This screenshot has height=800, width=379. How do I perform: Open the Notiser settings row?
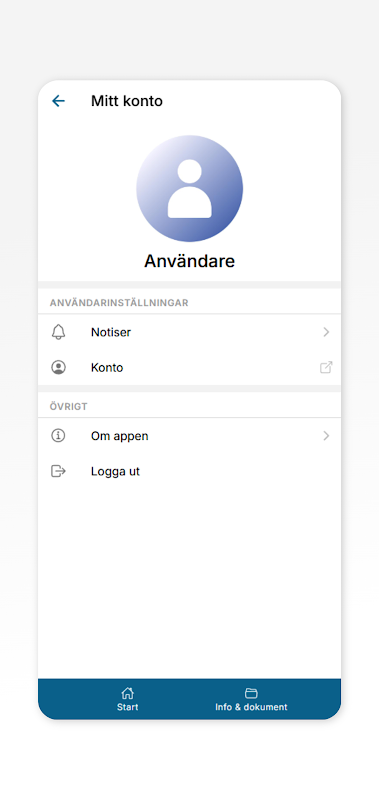coord(190,332)
